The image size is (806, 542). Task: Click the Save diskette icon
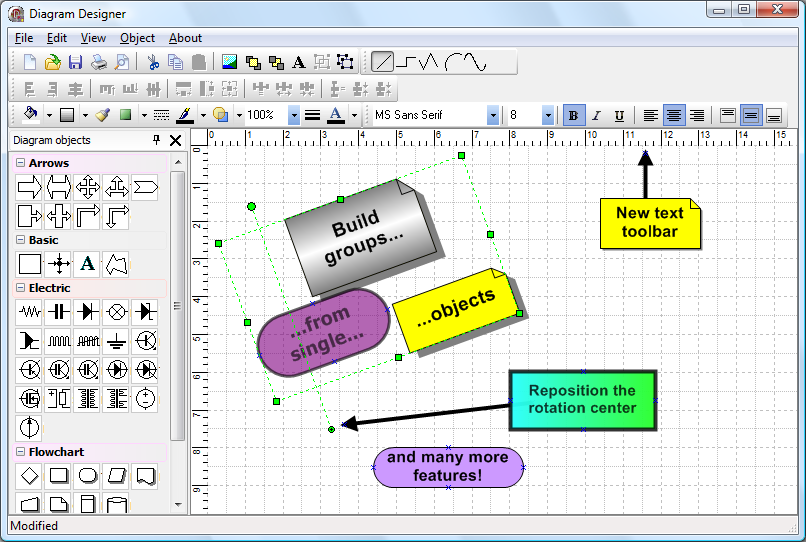pyautogui.click(x=76, y=62)
